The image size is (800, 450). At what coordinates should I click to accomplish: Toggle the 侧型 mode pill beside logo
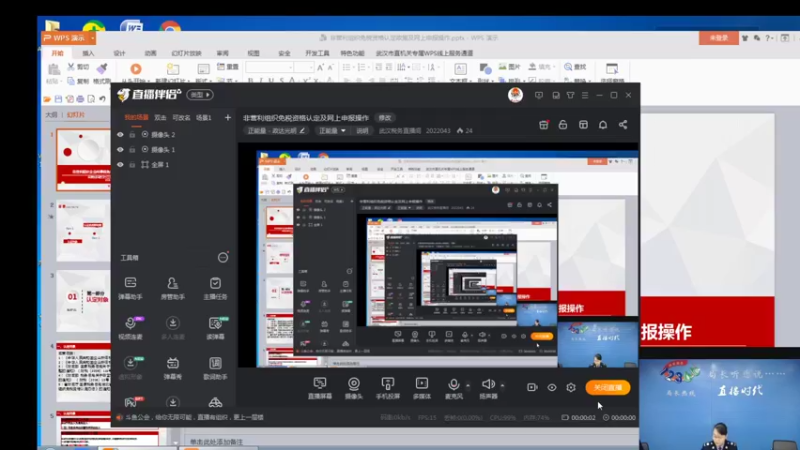click(200, 95)
